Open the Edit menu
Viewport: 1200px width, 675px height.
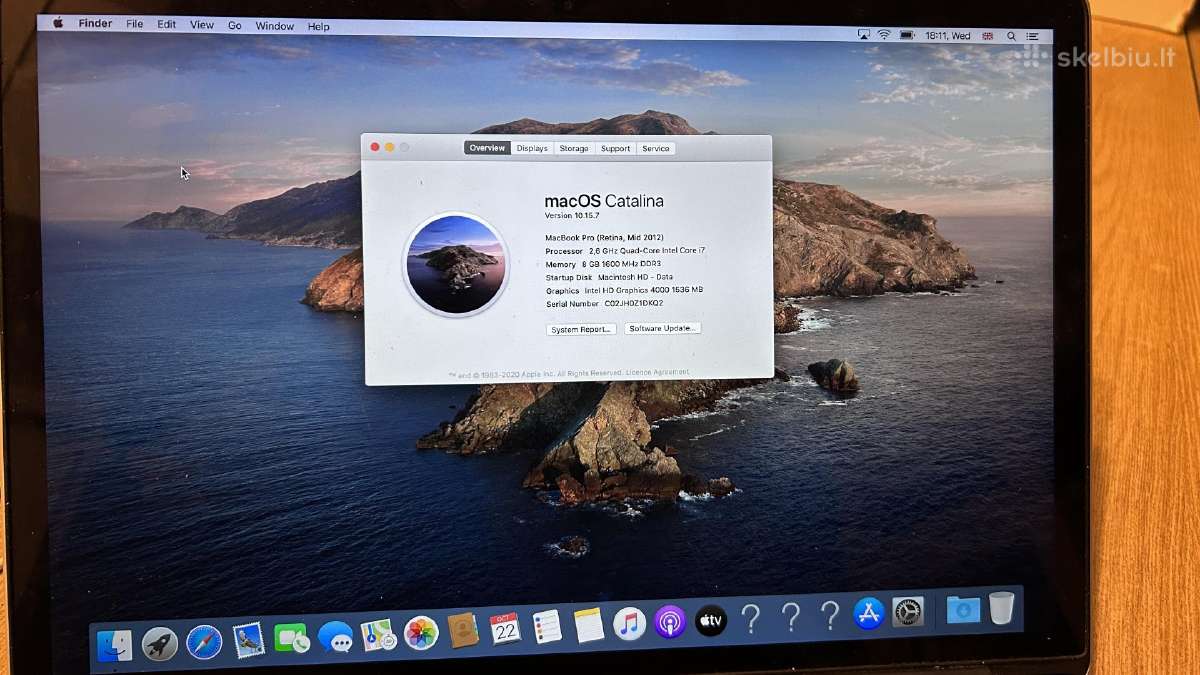click(167, 24)
